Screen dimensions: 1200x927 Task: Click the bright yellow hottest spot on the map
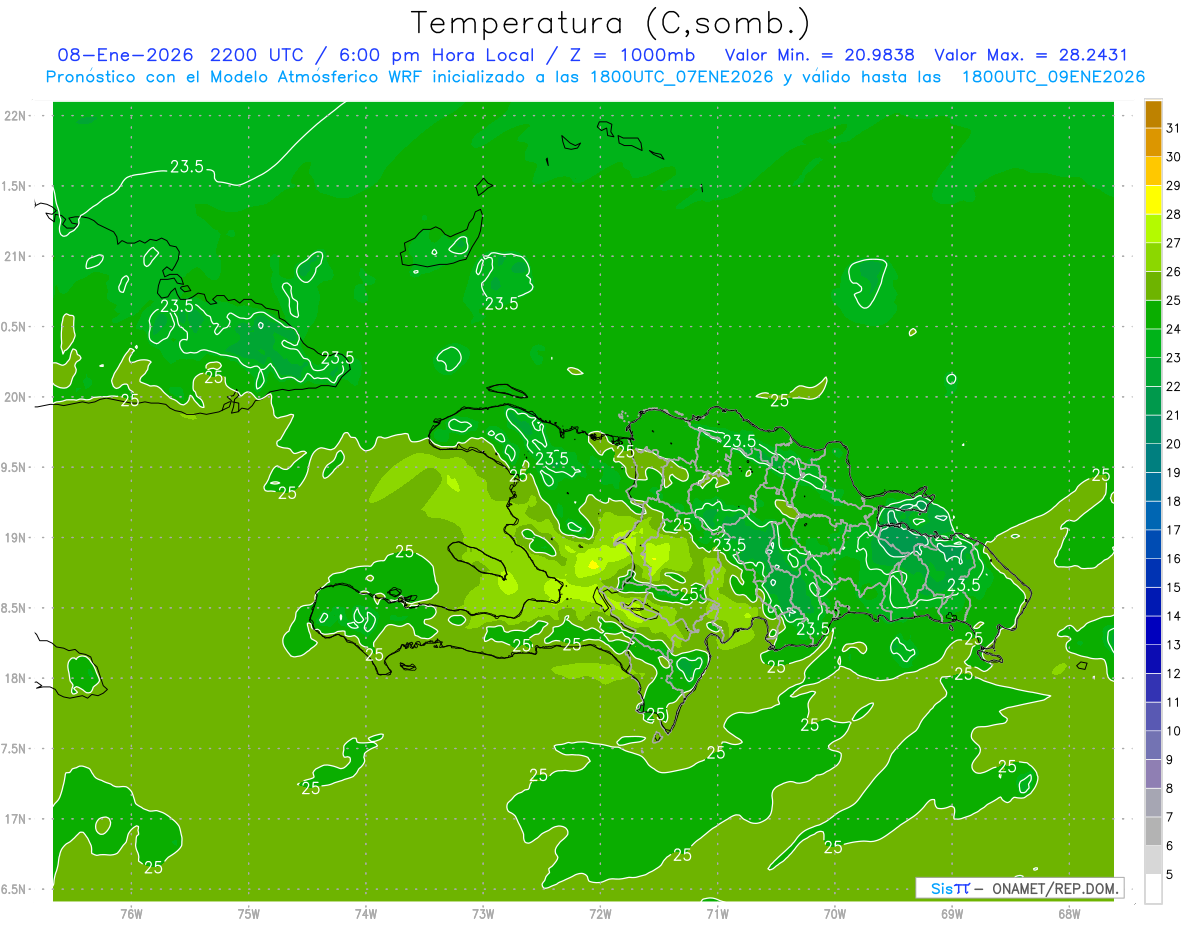593,565
